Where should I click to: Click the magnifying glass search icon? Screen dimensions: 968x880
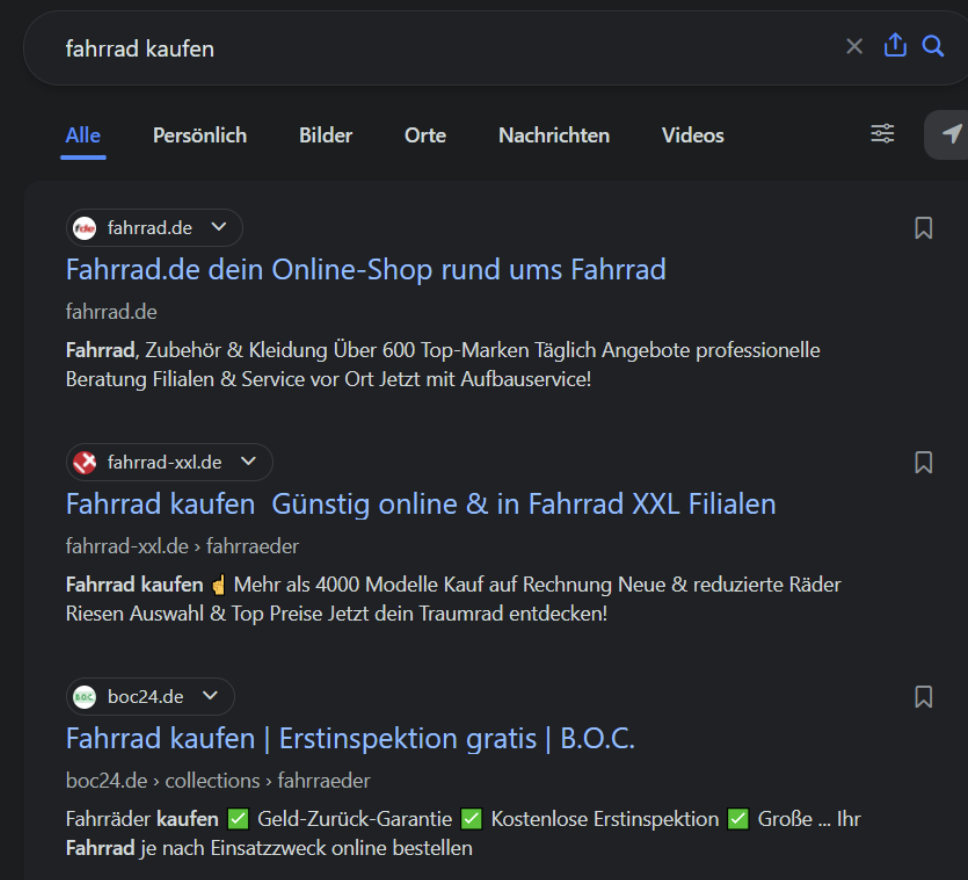point(933,47)
